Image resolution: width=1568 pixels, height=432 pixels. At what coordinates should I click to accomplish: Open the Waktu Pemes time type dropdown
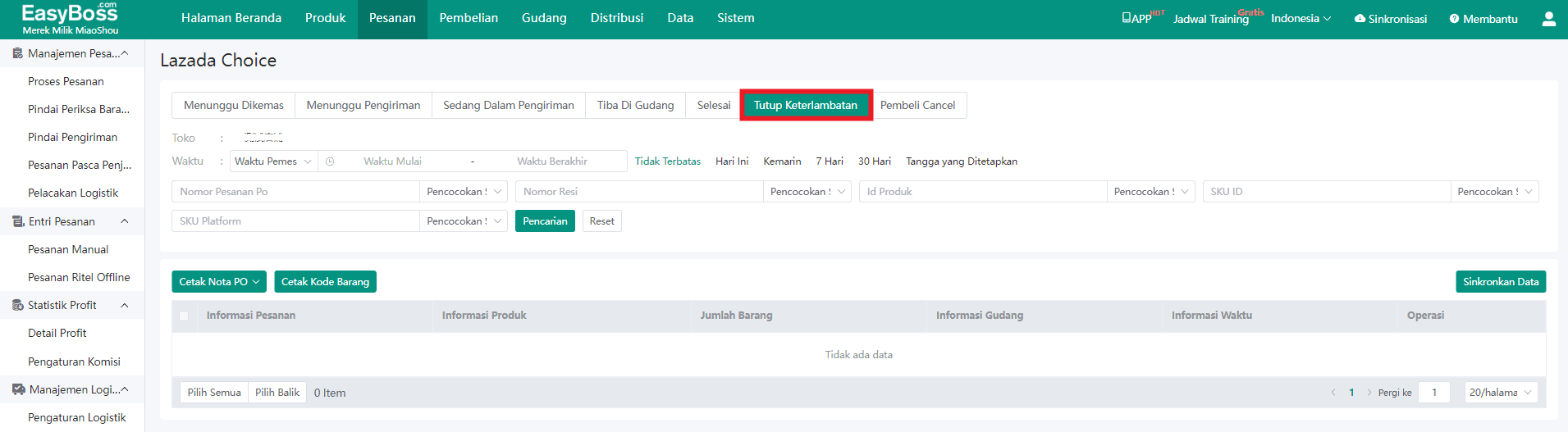(273, 161)
